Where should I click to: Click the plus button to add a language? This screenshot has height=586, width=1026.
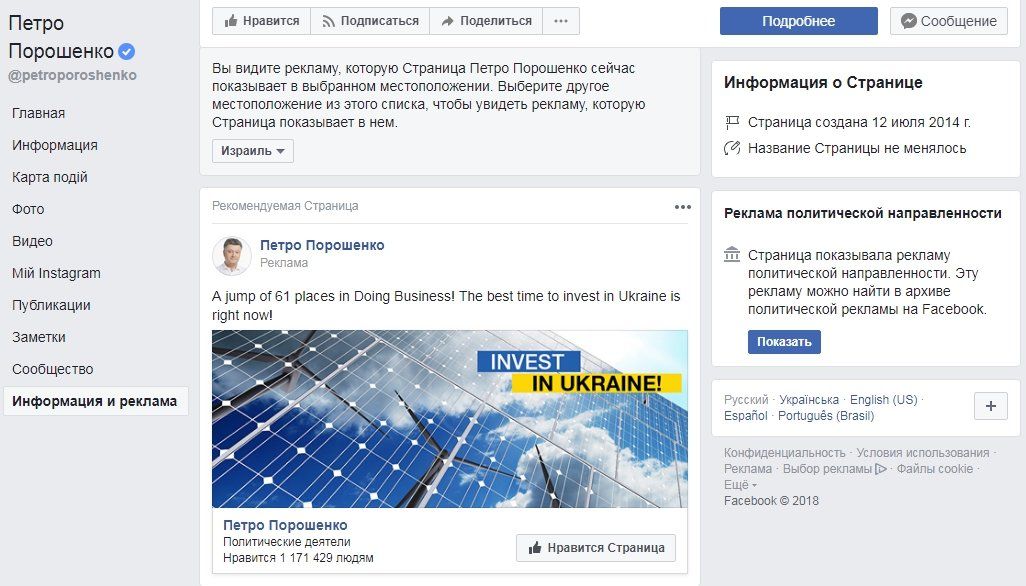point(989,405)
